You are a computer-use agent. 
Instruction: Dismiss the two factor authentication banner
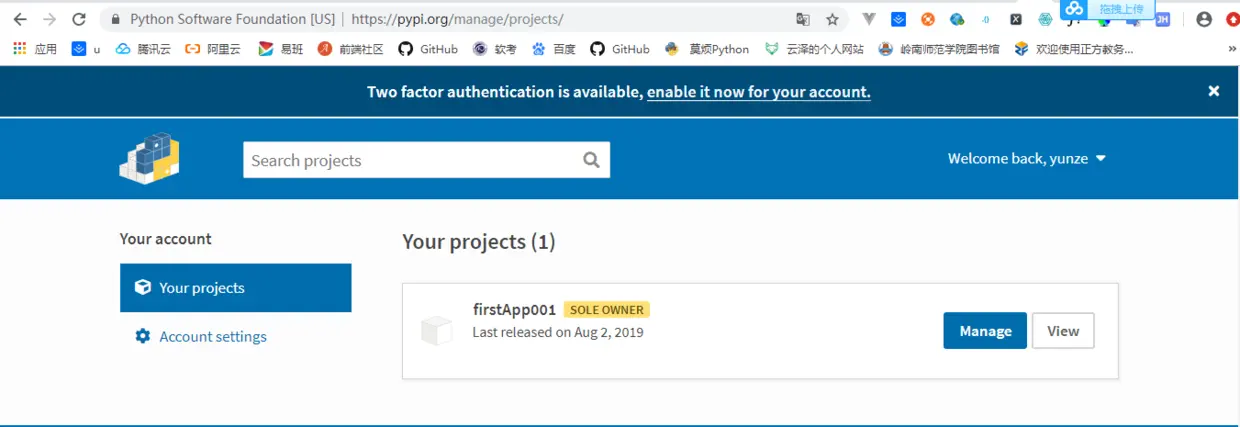pyautogui.click(x=1214, y=91)
